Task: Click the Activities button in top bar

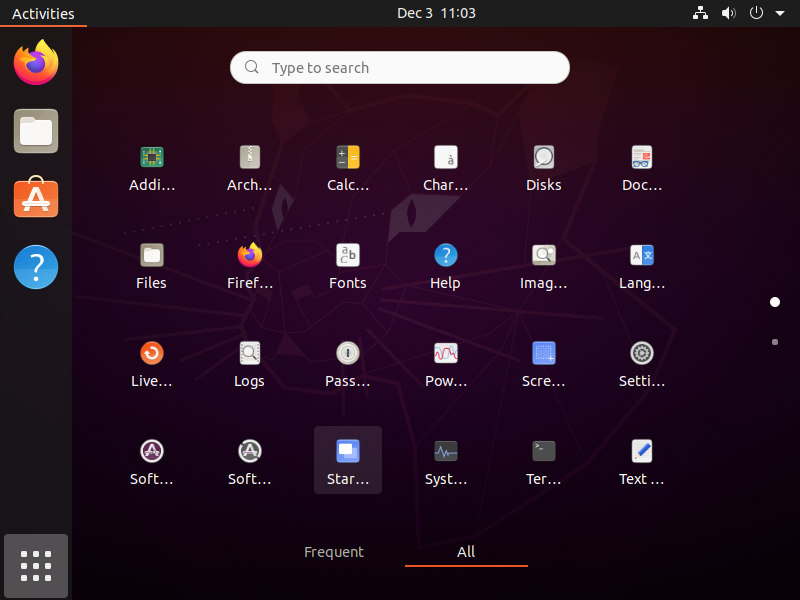Action: (43, 13)
